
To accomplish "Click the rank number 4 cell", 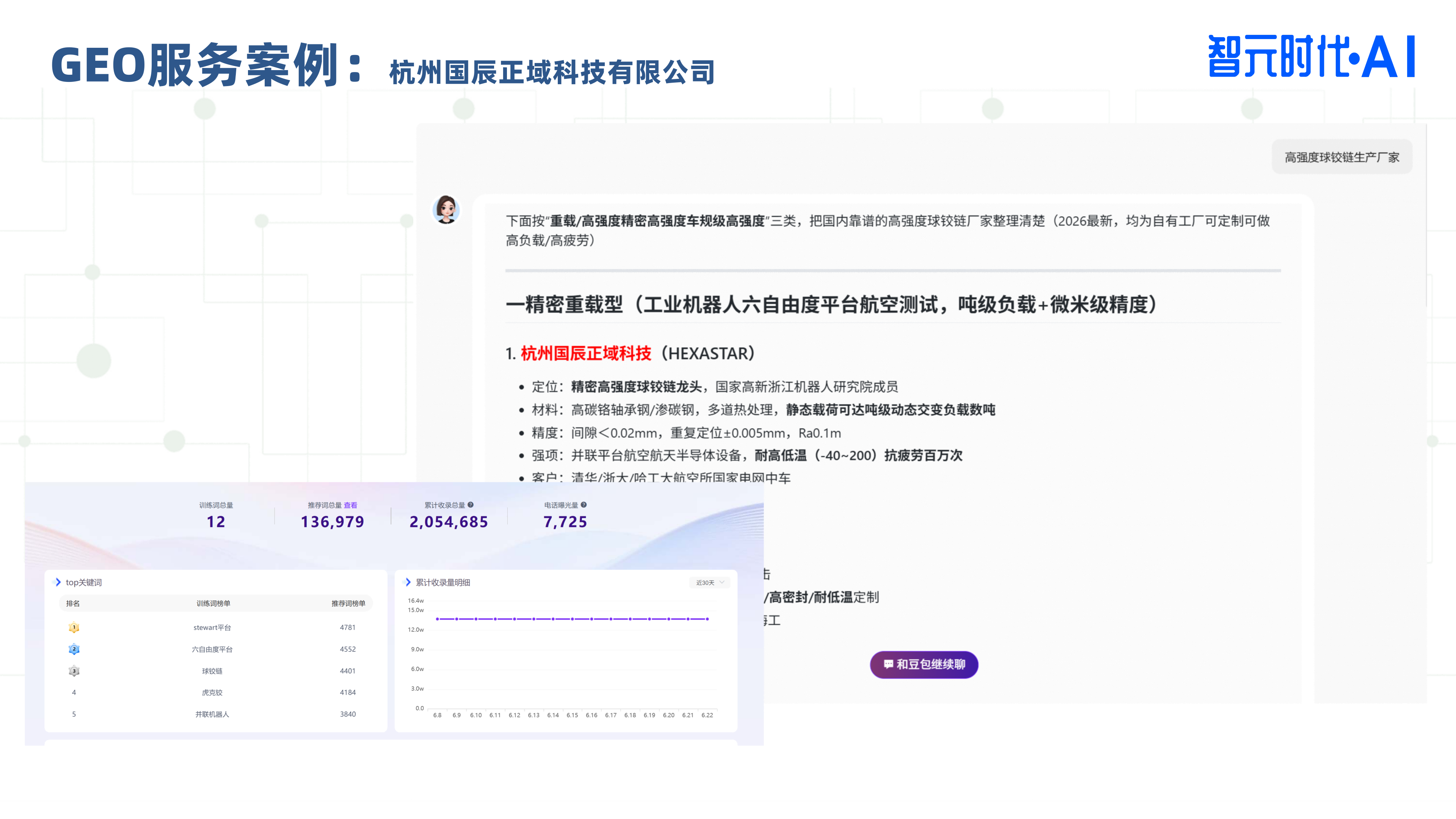I will coord(74,692).
